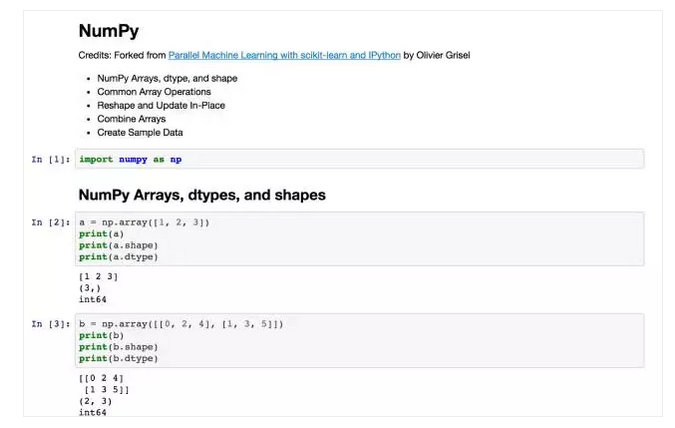The height and width of the screenshot is (428, 675).
Task: Focus the 'import numpy as np' code cell
Action: pyautogui.click(x=130, y=159)
